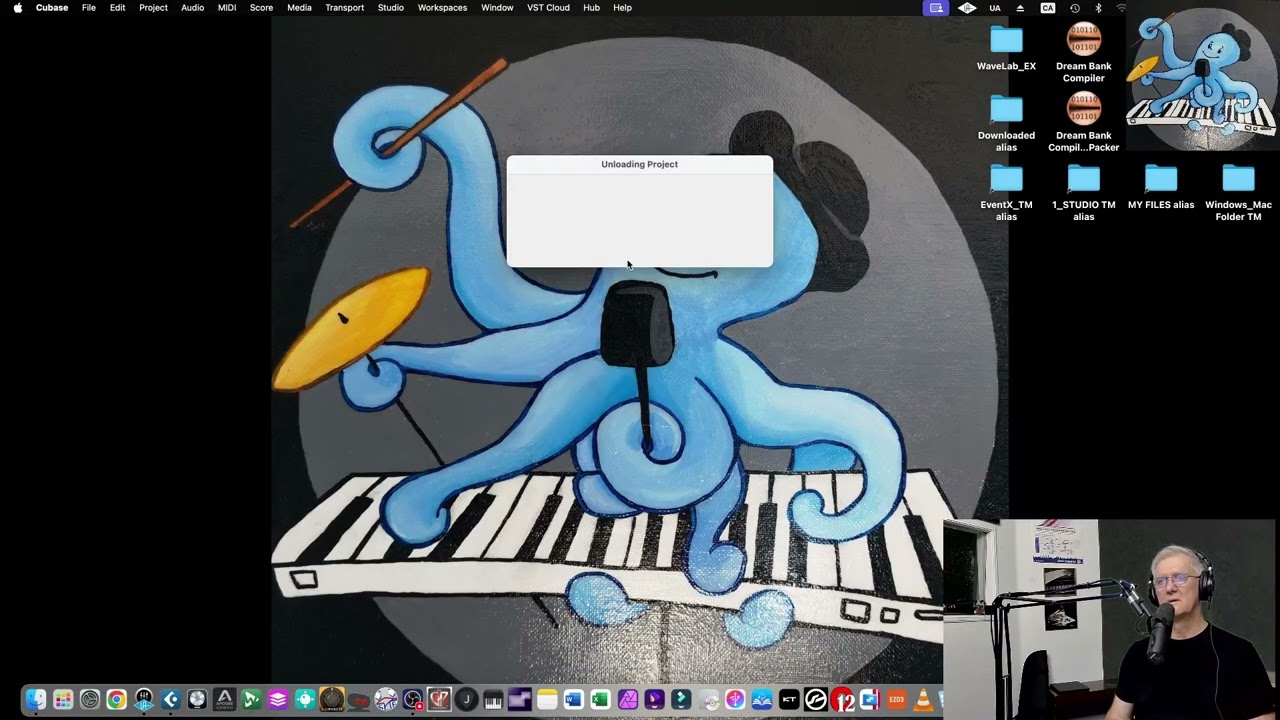Viewport: 1280px width, 720px height.
Task: Select the Windows_Mac Folder TM folder
Action: (1238, 192)
